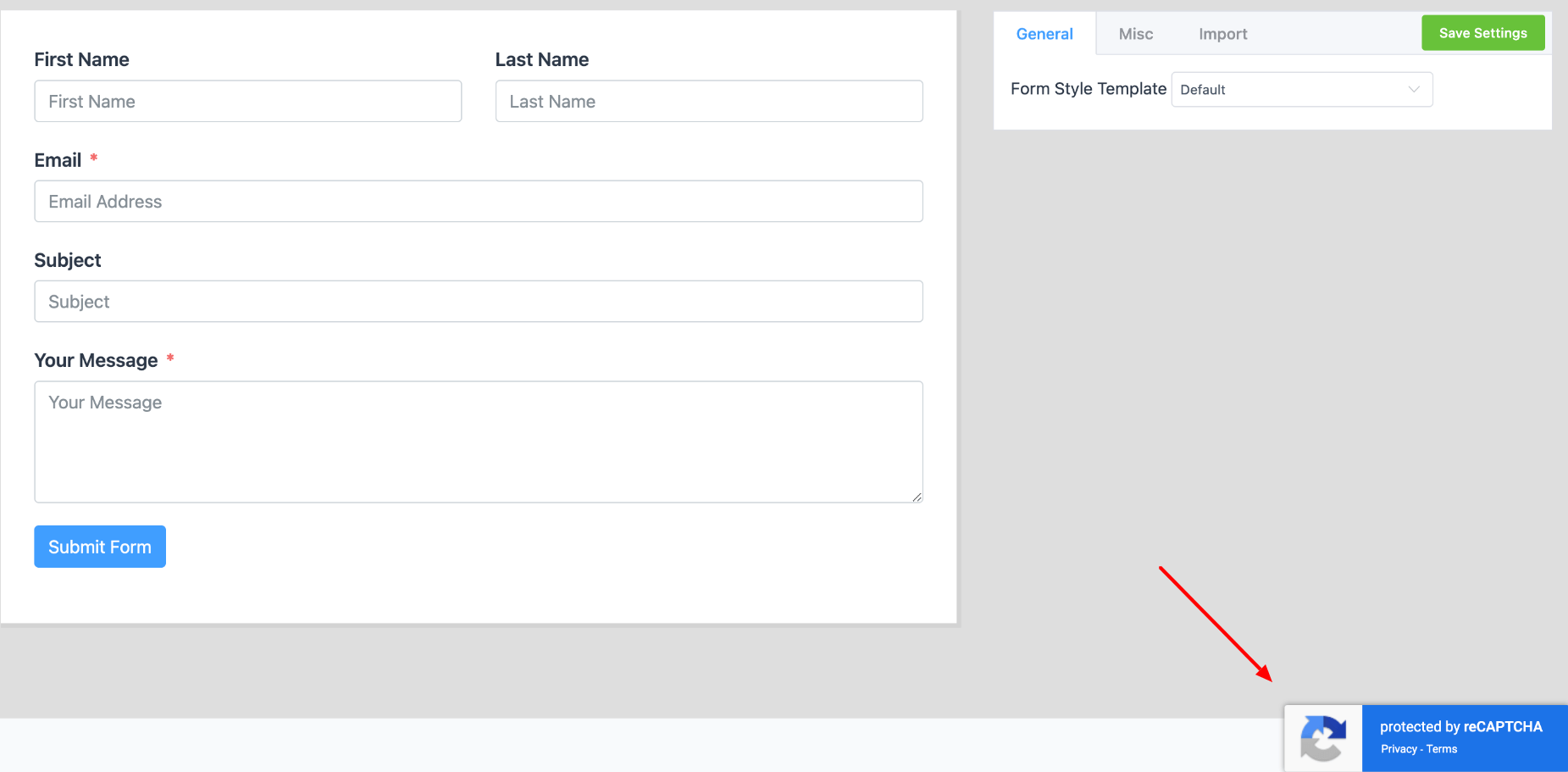The image size is (1568, 772).
Task: Click the reCAPTCHA logo badge
Action: (1323, 738)
